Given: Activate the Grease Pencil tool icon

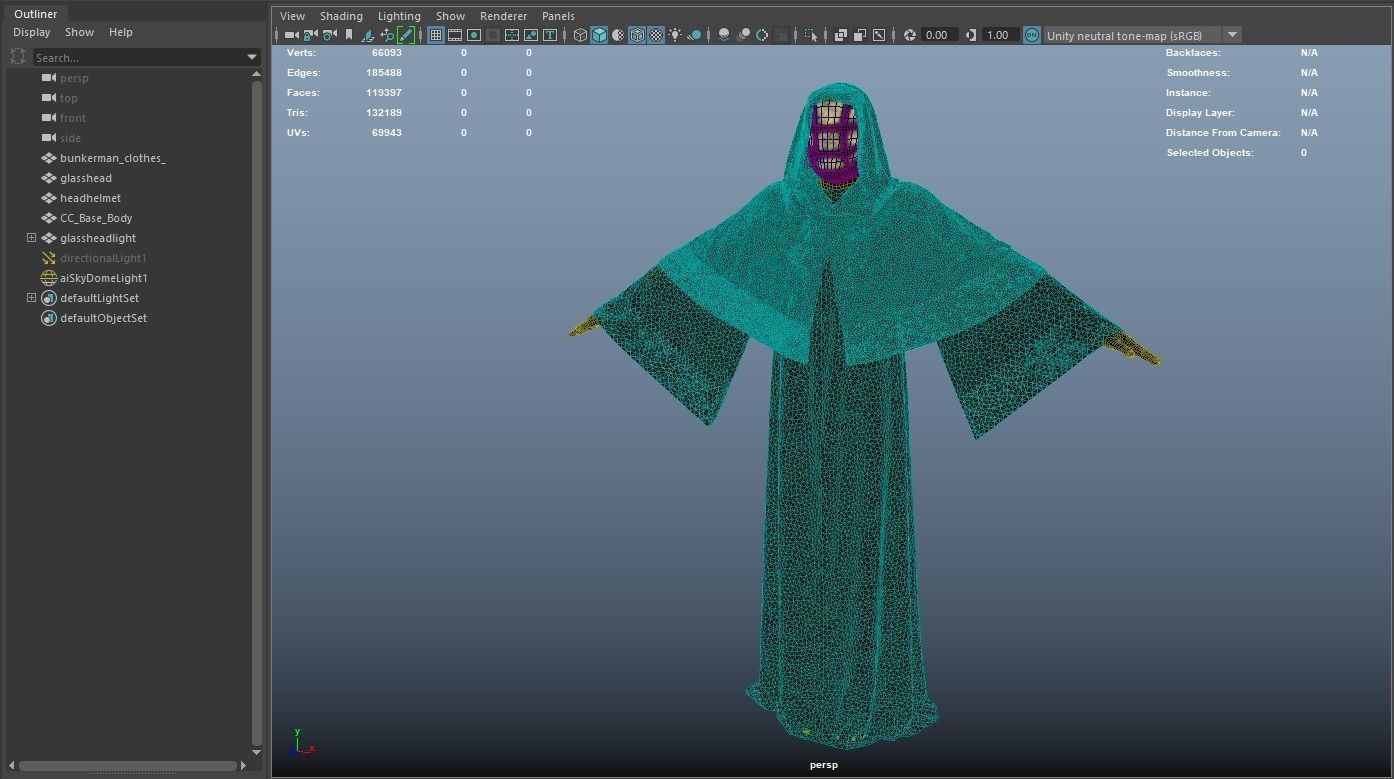Looking at the screenshot, I should pos(406,35).
